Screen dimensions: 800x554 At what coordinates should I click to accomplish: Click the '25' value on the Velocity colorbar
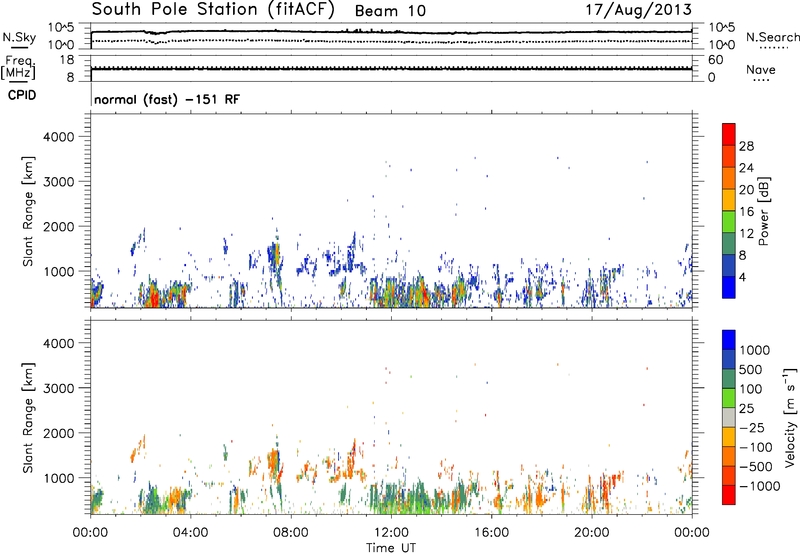point(746,408)
